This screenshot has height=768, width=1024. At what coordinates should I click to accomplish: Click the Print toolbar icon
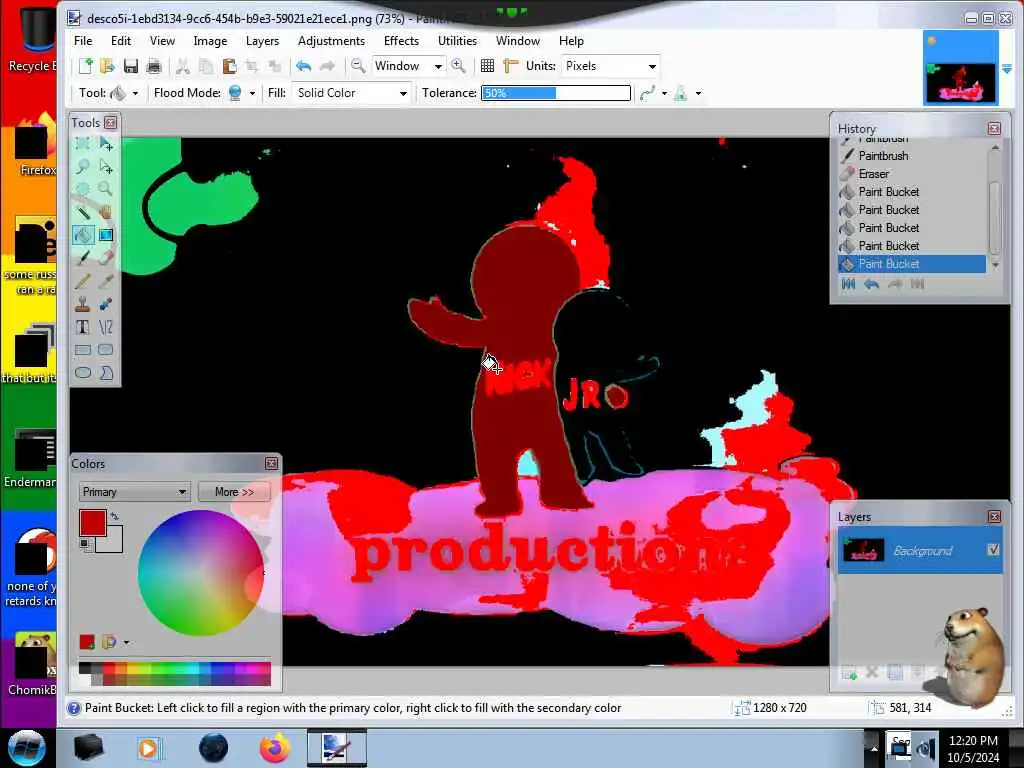tap(153, 66)
